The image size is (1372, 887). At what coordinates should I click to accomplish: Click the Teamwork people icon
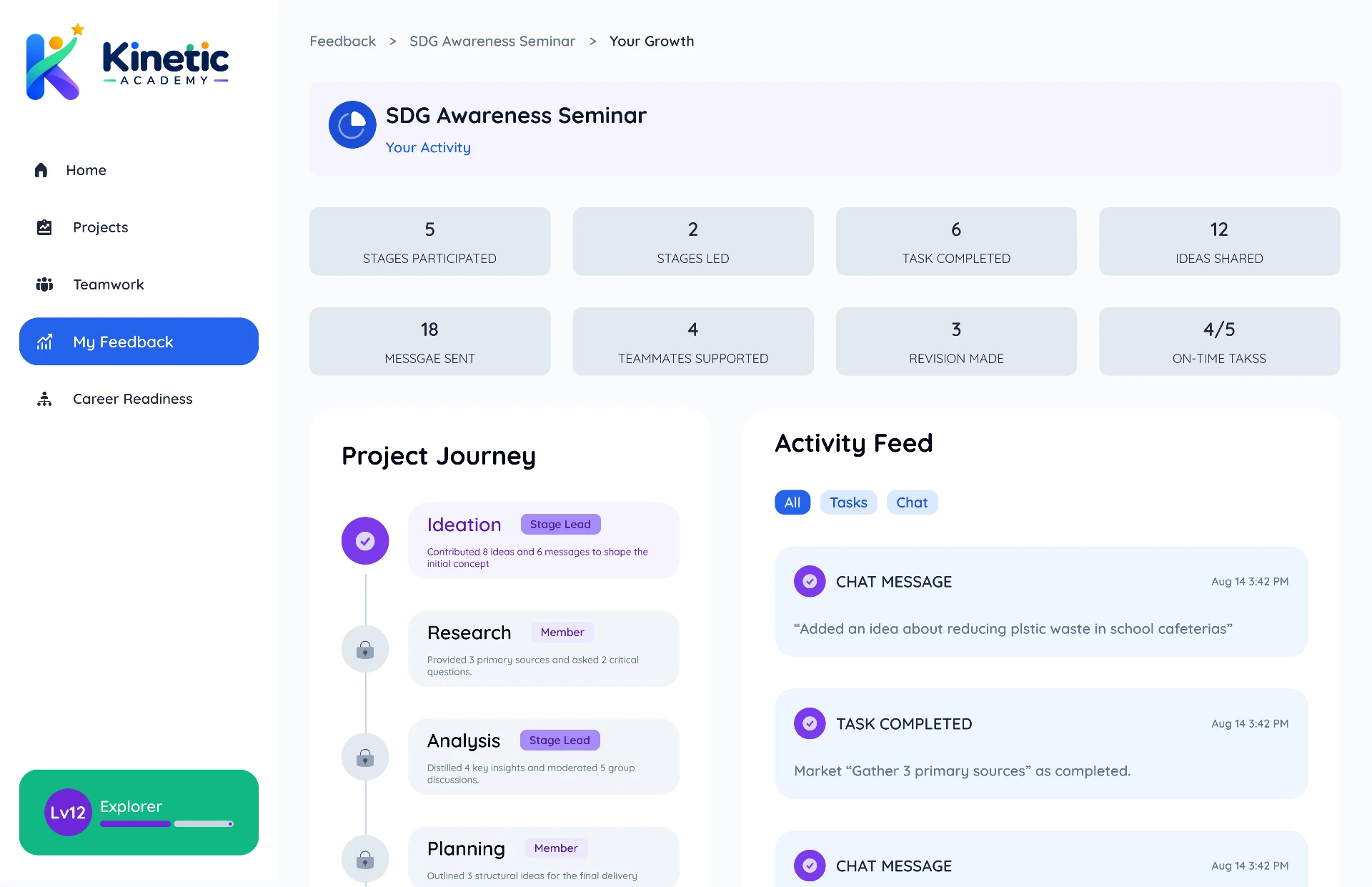click(44, 284)
